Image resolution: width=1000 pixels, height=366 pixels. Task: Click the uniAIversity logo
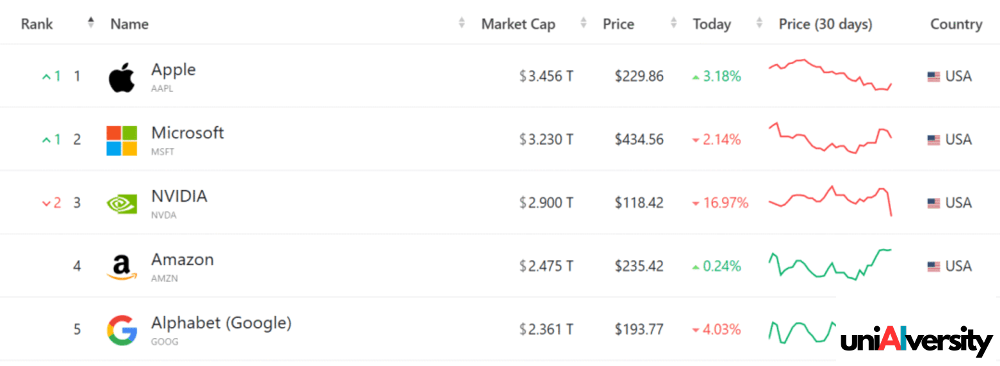[x=916, y=339]
